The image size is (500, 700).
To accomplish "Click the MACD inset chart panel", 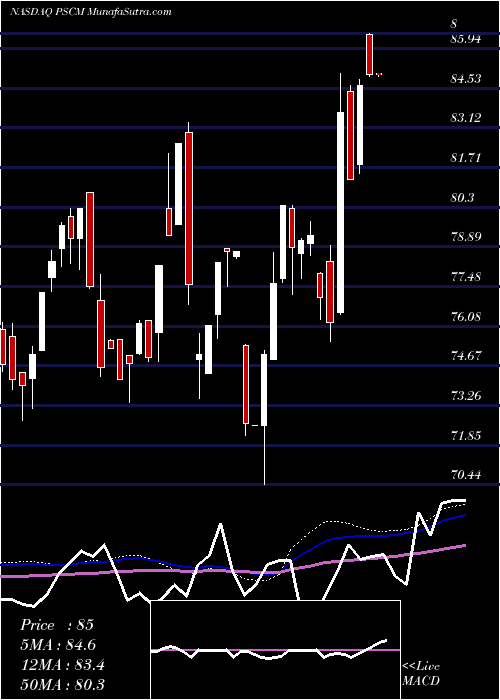I will tap(275, 650).
